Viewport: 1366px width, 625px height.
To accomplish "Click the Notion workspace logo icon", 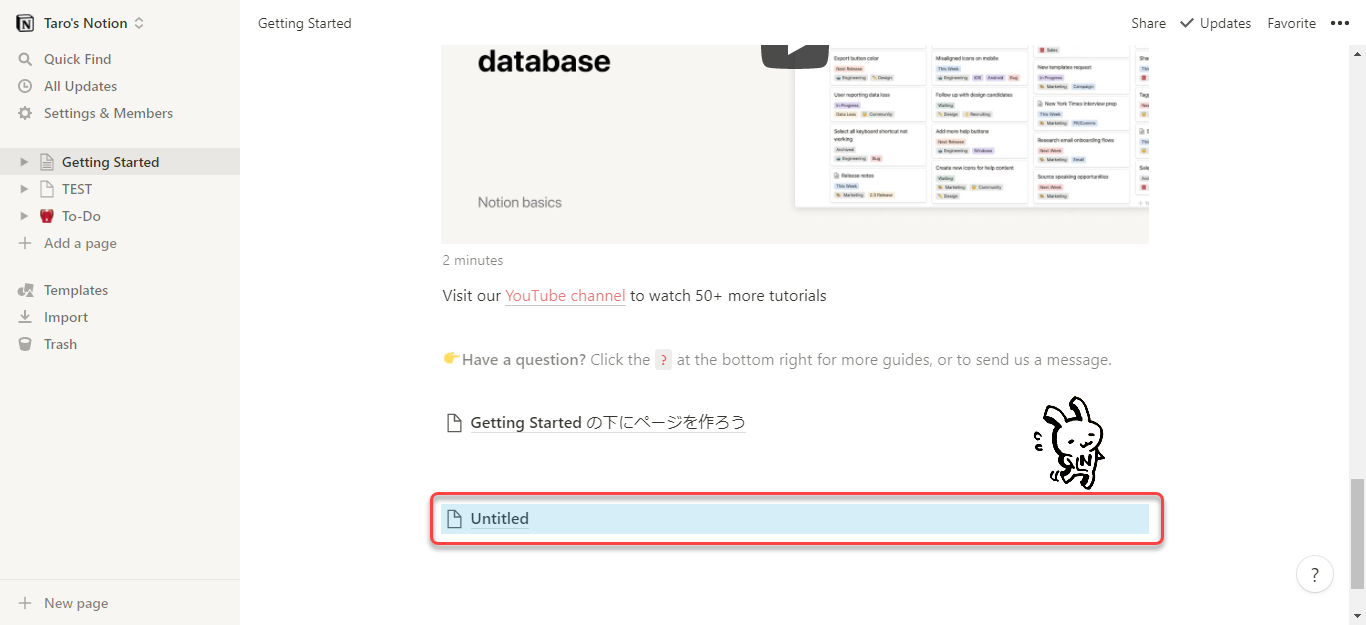I will tap(25, 23).
